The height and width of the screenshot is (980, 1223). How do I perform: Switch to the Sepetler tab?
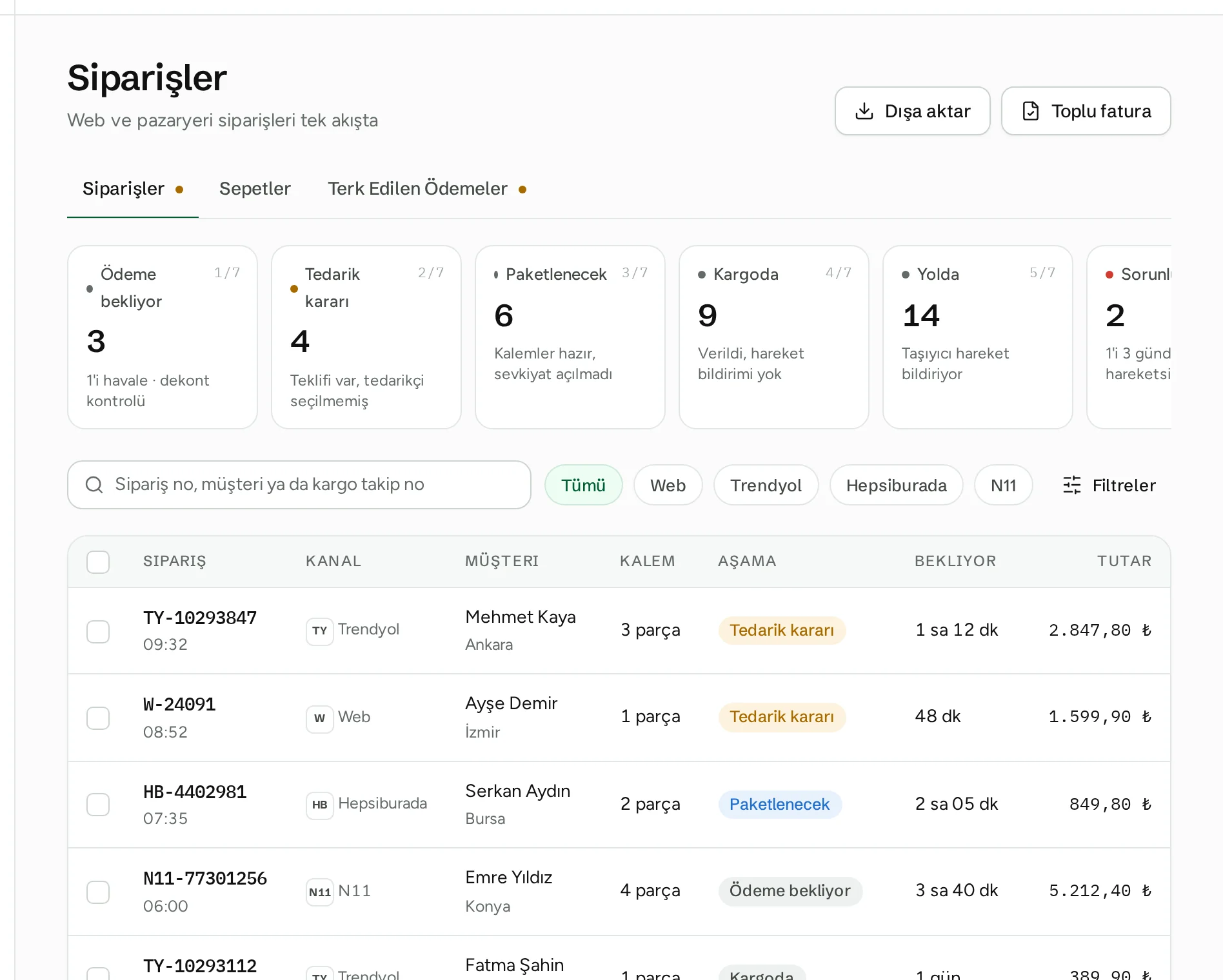coord(255,189)
